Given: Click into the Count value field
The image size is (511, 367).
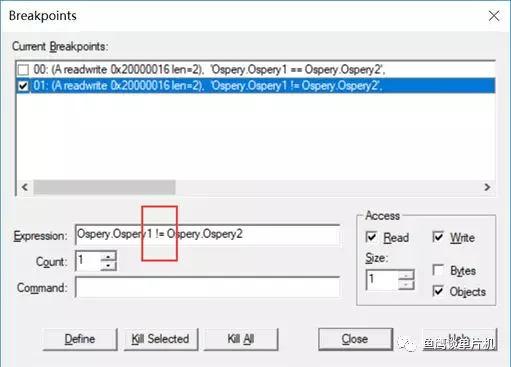Looking at the screenshot, I should [x=88, y=261].
